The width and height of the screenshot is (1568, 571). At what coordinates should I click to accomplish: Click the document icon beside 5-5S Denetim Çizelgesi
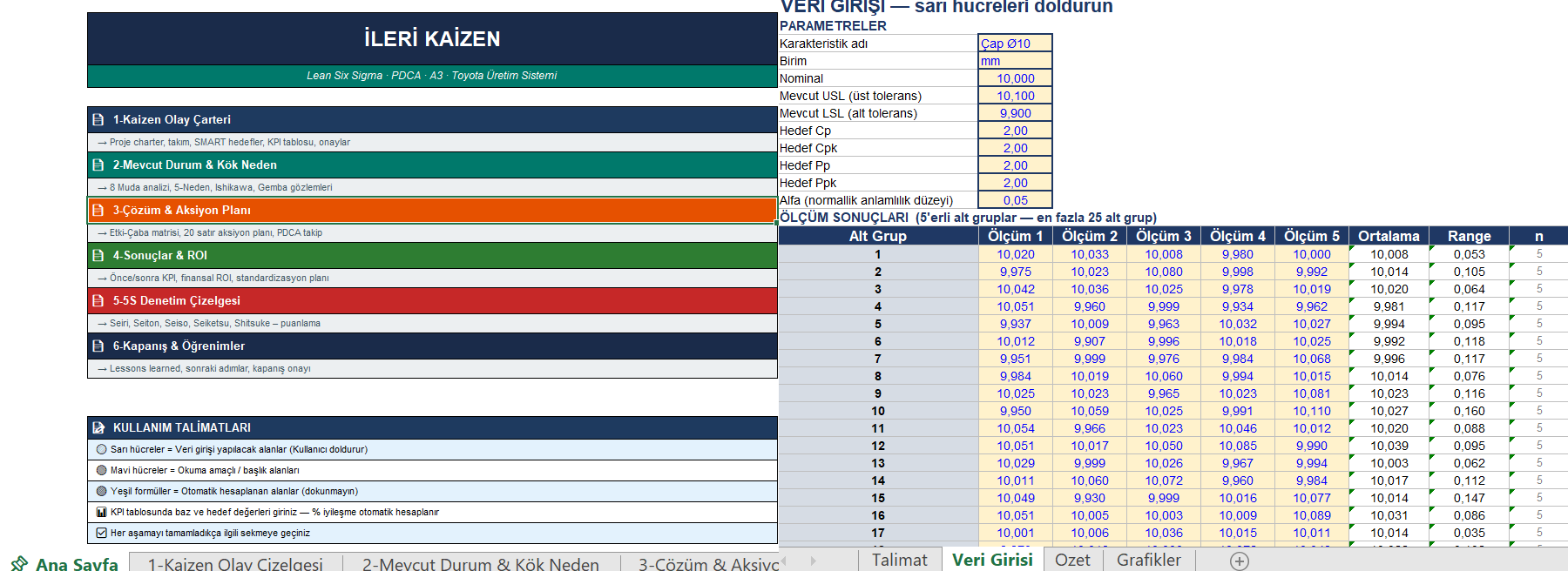(98, 300)
